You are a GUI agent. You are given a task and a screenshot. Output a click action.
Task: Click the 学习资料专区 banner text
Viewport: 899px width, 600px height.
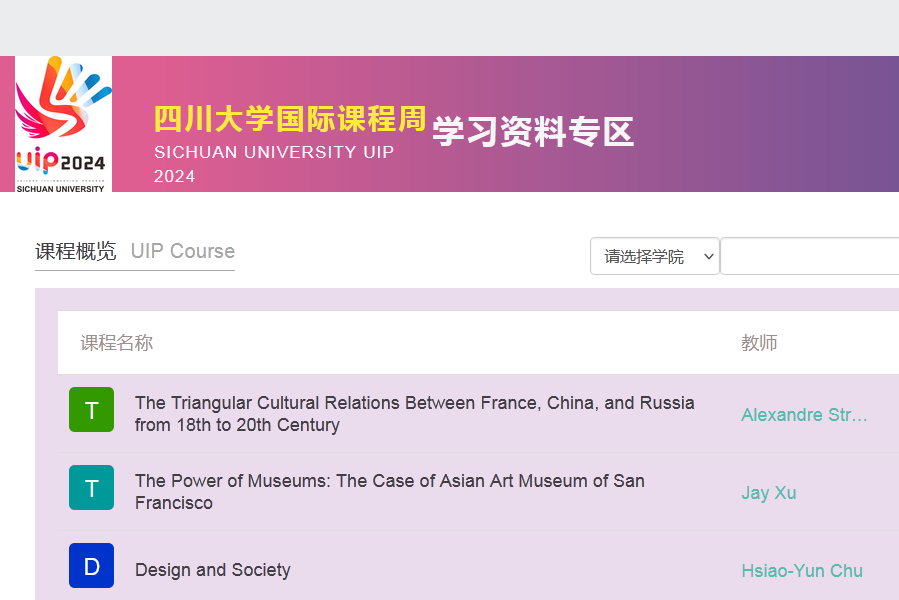[x=533, y=132]
